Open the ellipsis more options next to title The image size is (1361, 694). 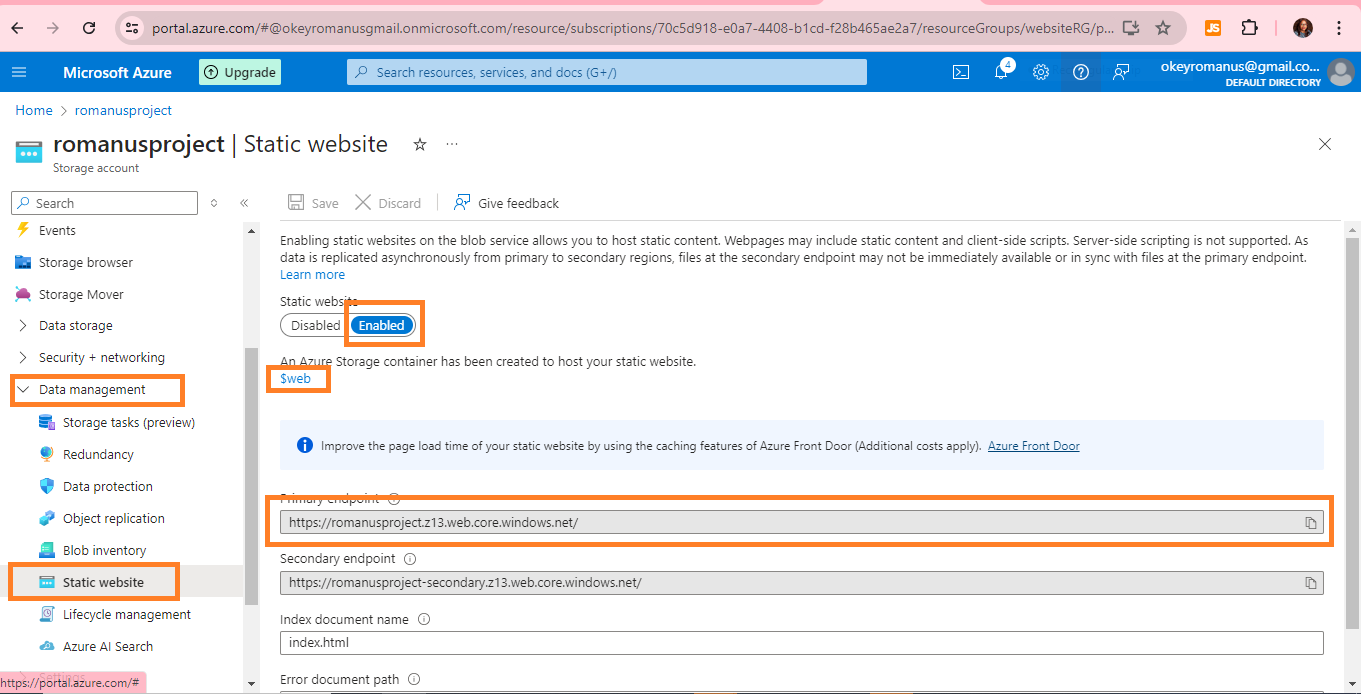coord(452,145)
